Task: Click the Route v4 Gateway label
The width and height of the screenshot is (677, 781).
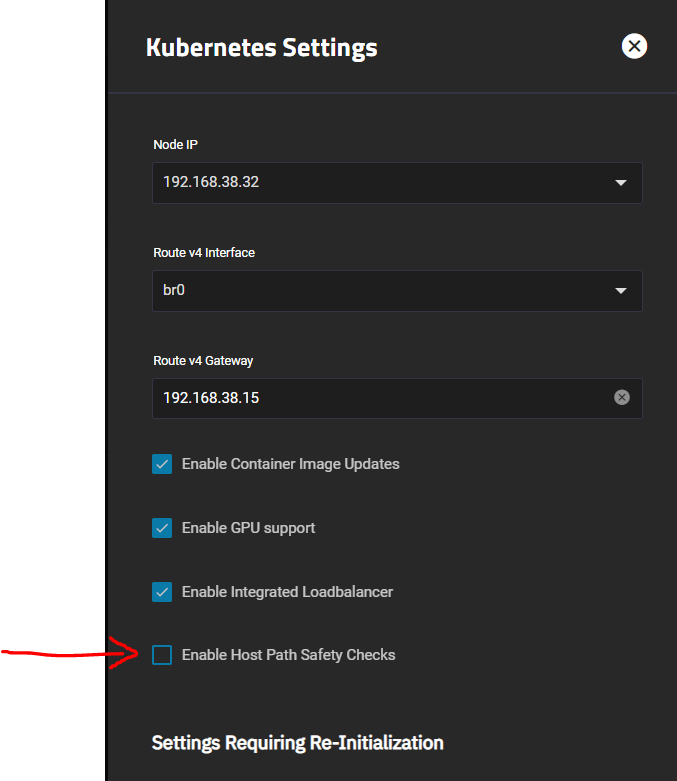Action: pyautogui.click(x=203, y=361)
